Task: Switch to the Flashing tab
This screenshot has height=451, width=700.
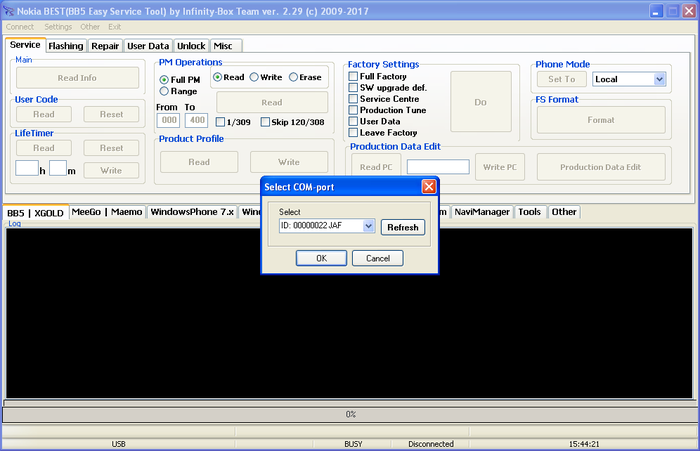Action: point(66,46)
